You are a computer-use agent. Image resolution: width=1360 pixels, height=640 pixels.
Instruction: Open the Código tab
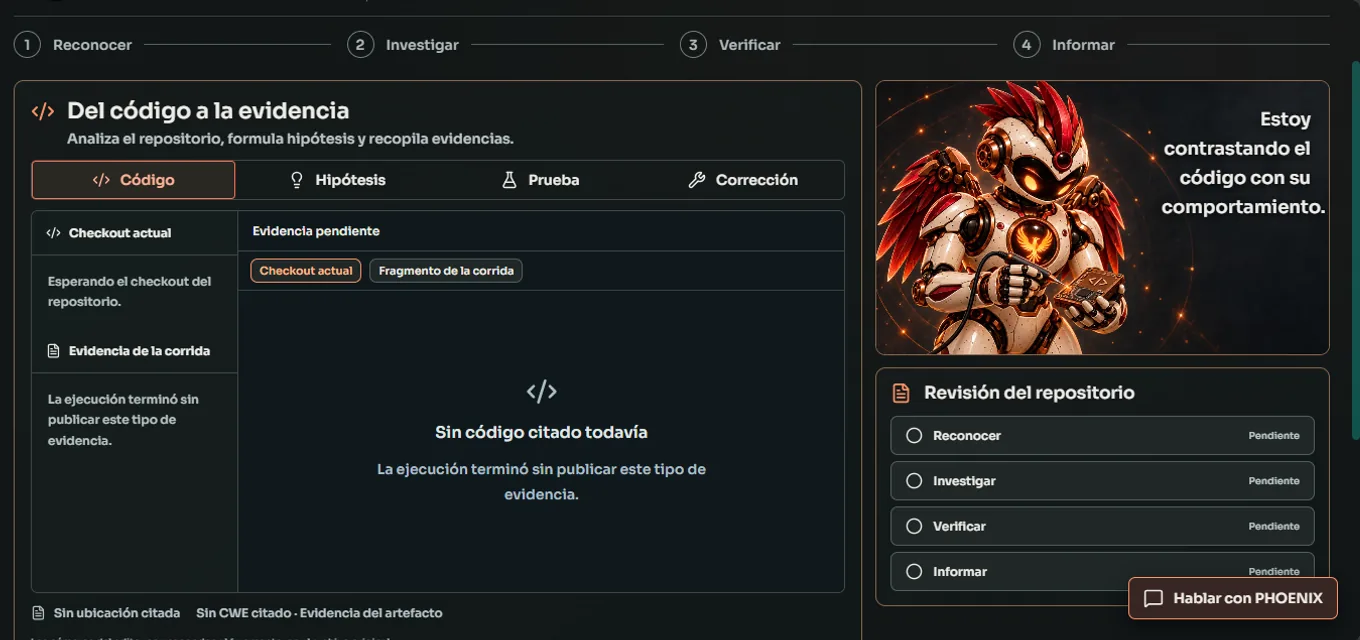point(134,180)
